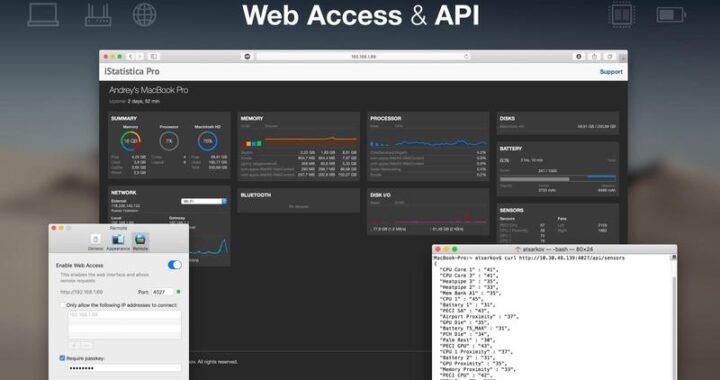Open the Safari share icon
Viewport: 720px width, 380px height.
click(x=594, y=56)
